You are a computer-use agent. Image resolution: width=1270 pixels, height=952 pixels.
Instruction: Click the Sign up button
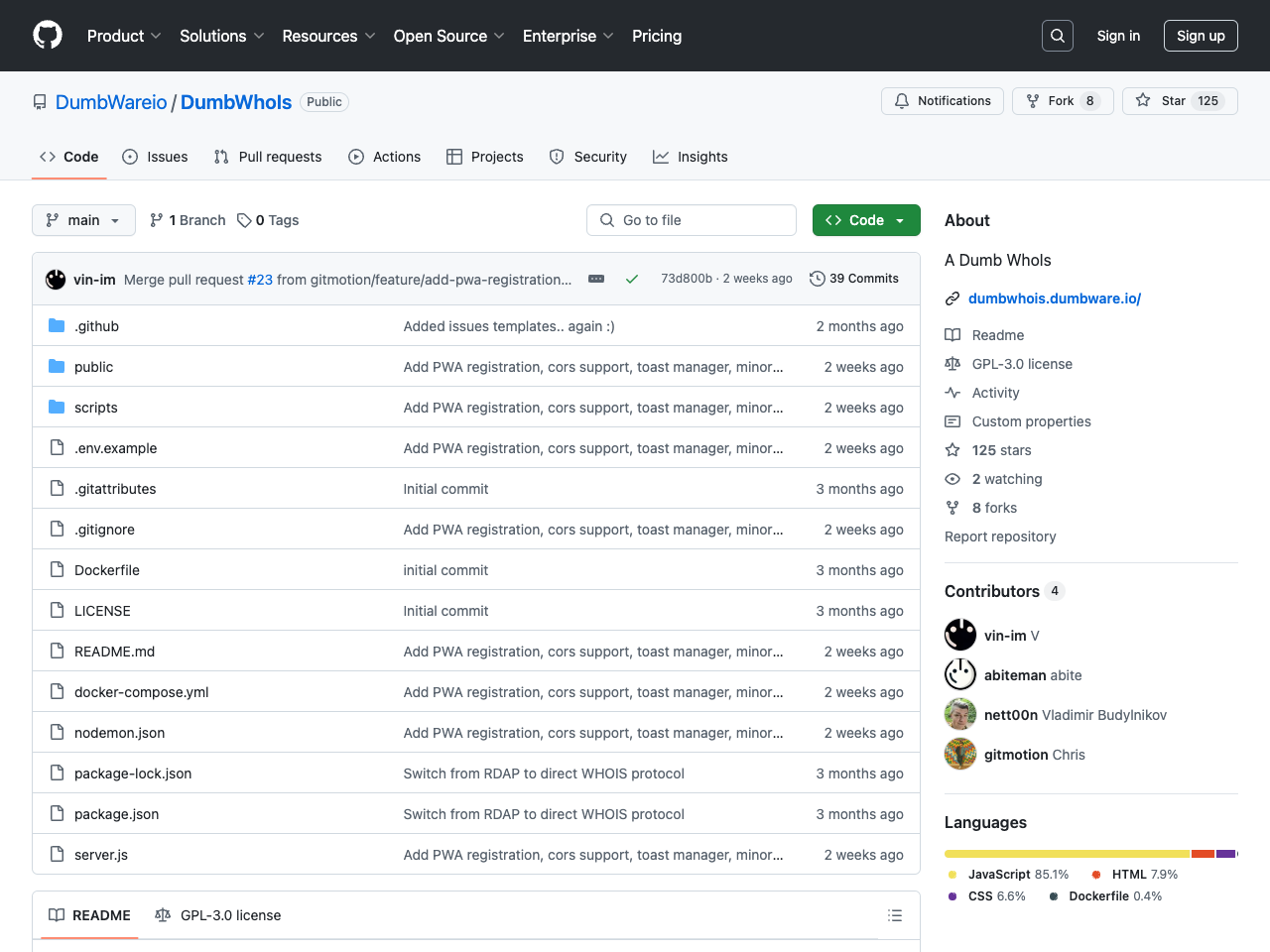(1201, 36)
